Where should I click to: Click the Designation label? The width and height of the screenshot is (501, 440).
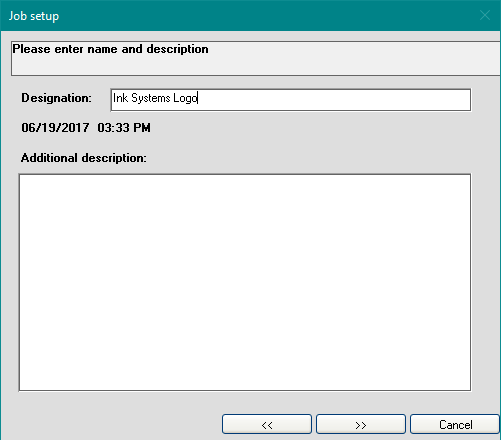coord(56,98)
